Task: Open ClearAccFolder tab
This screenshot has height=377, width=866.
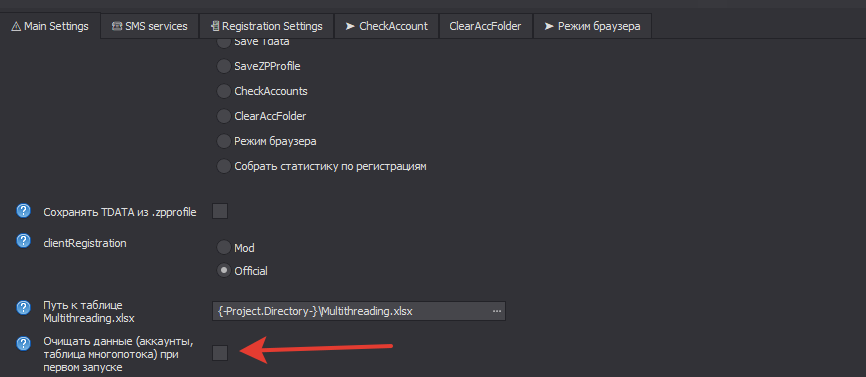Action: tap(485, 26)
